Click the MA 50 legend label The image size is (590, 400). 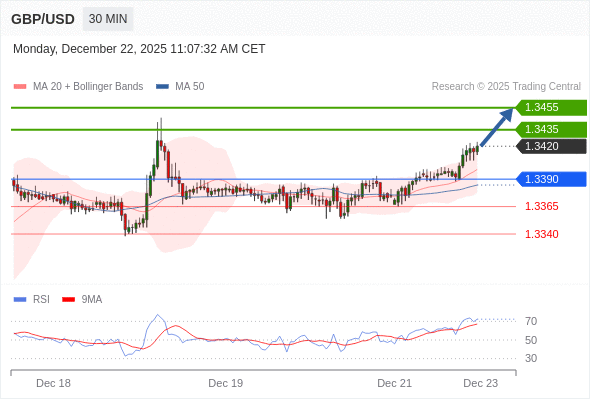click(190, 87)
